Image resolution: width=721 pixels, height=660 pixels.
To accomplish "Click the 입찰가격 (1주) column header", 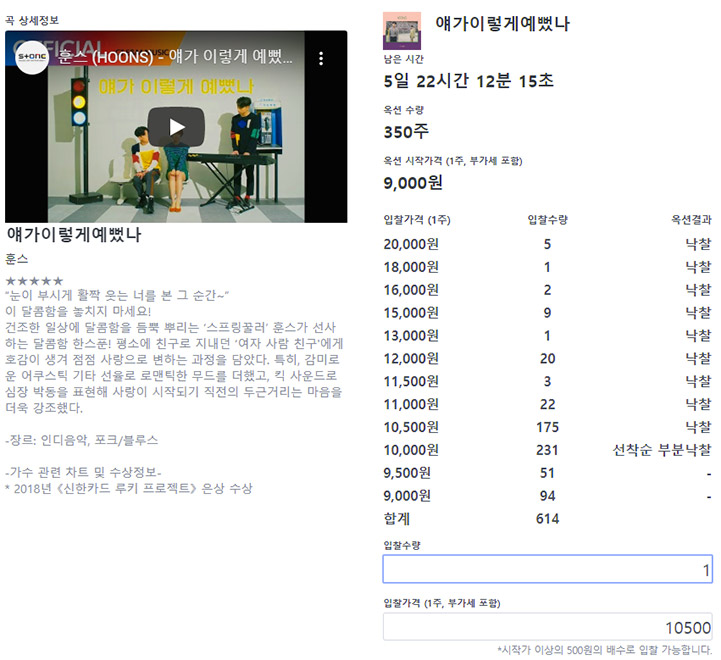I will coord(417,220).
